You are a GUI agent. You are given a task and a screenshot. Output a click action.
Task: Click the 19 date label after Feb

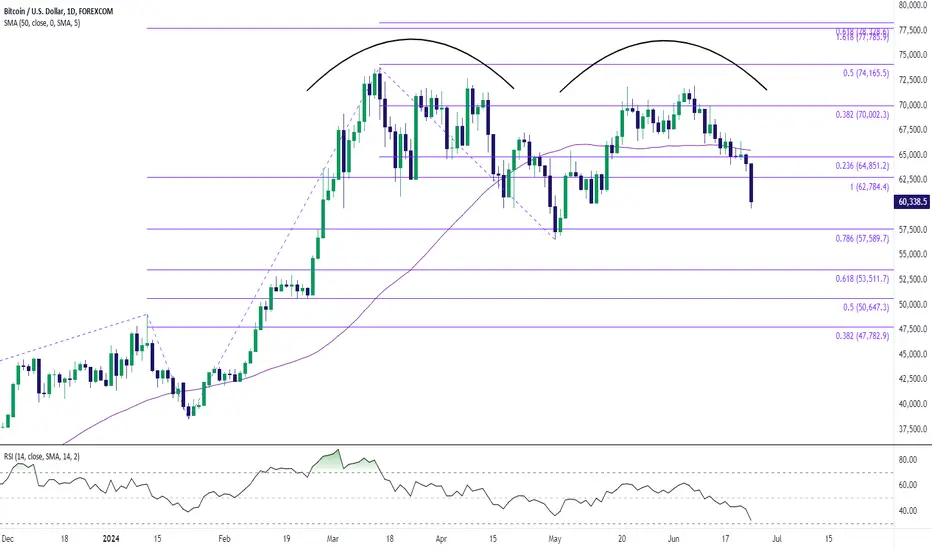coord(286,539)
